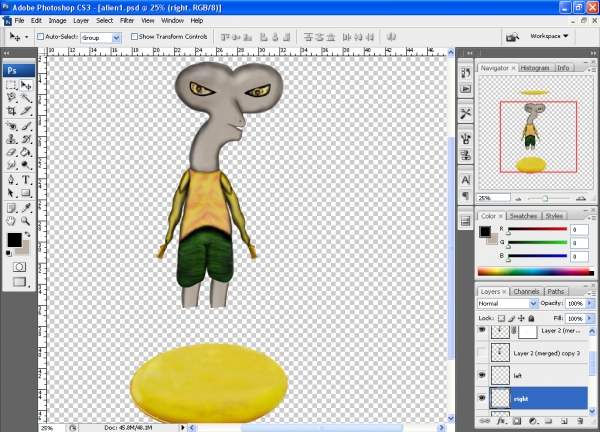Delete the selected layer

pos(580,421)
